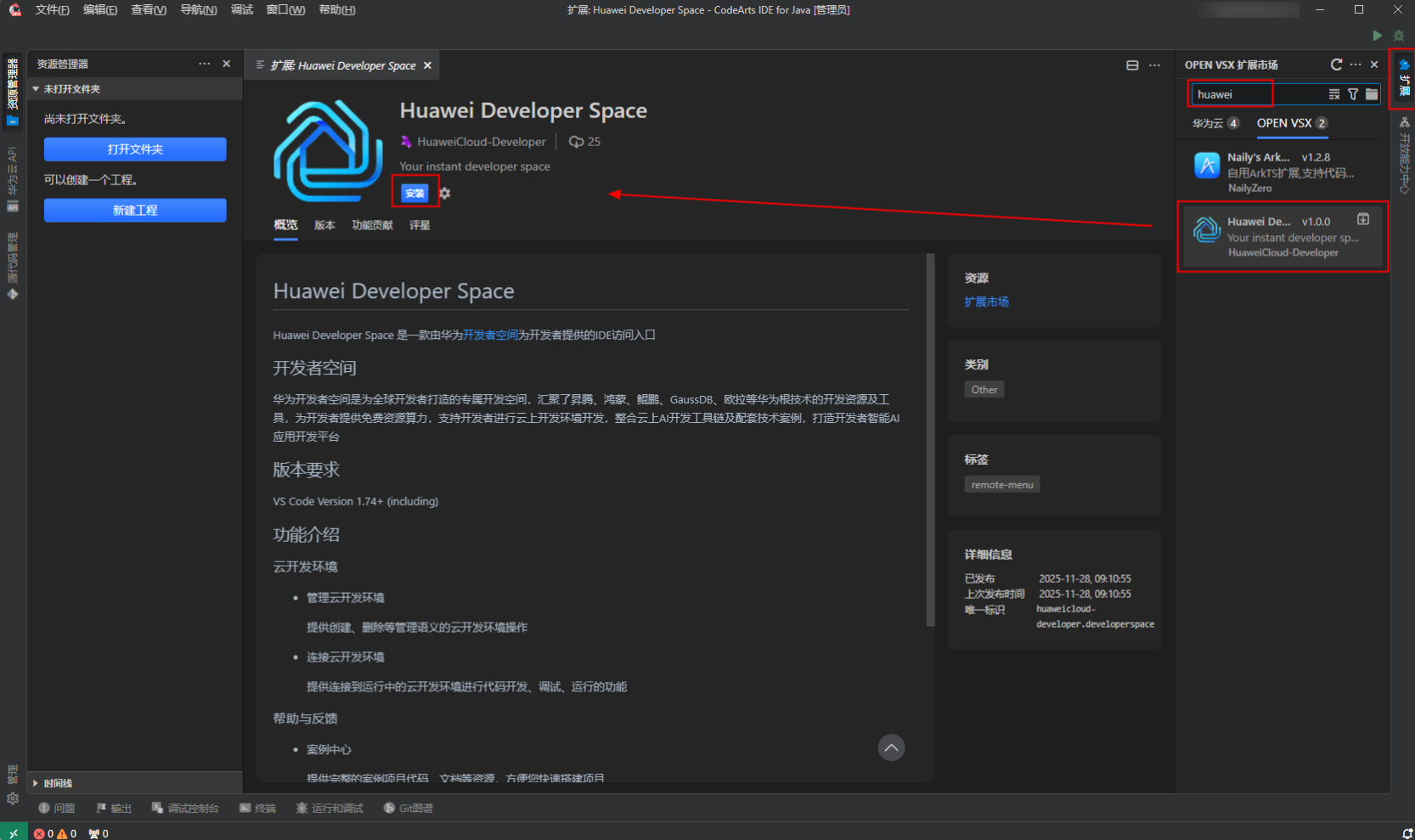The height and width of the screenshot is (840, 1415).
Task: Open the Git图谱 panel
Action: click(408, 809)
